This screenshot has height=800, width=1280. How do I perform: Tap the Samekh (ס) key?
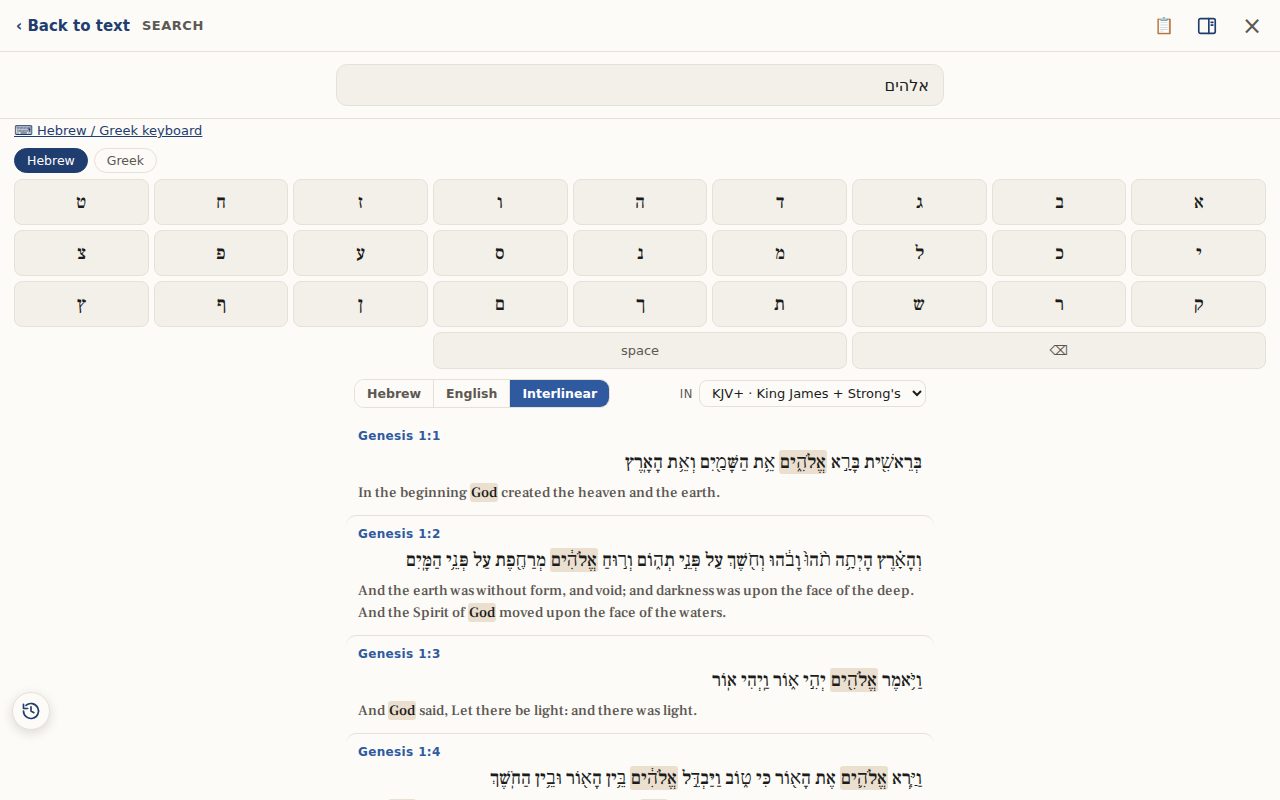[500, 253]
